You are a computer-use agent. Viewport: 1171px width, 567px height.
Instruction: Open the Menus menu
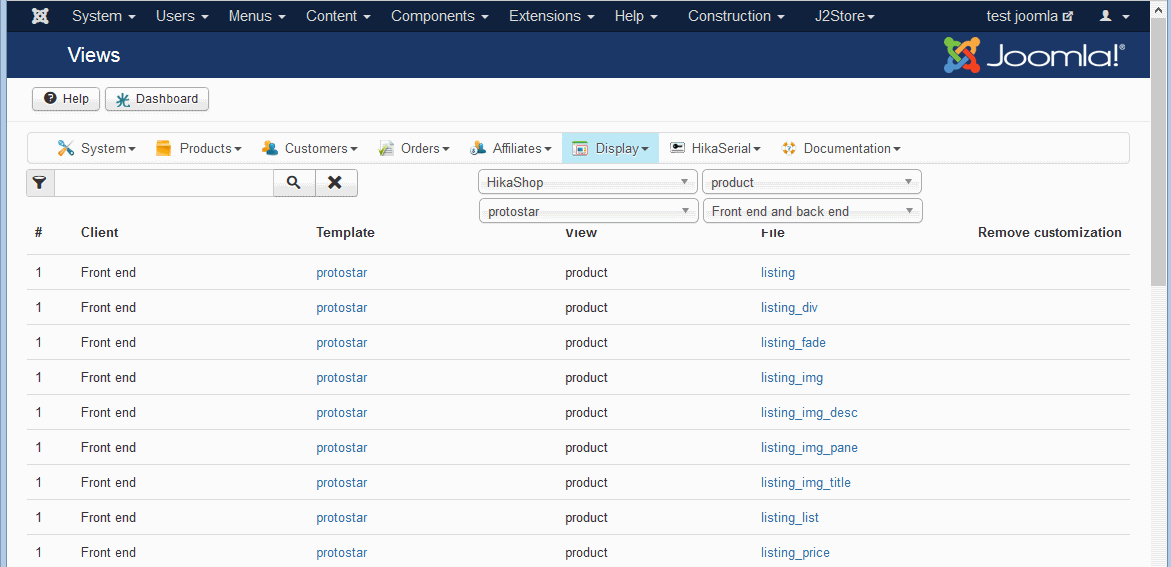257,16
